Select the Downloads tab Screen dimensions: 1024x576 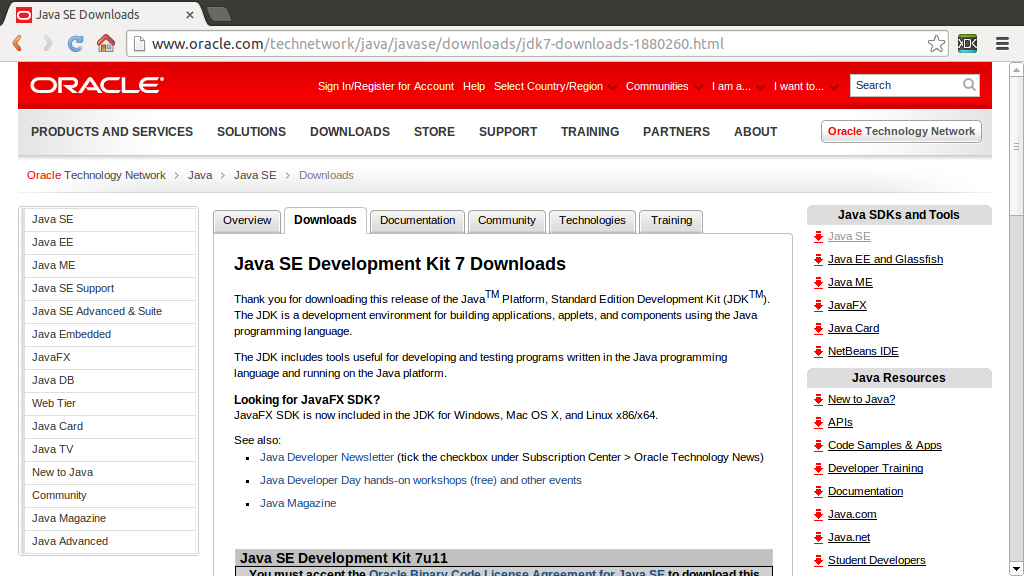[x=325, y=220]
